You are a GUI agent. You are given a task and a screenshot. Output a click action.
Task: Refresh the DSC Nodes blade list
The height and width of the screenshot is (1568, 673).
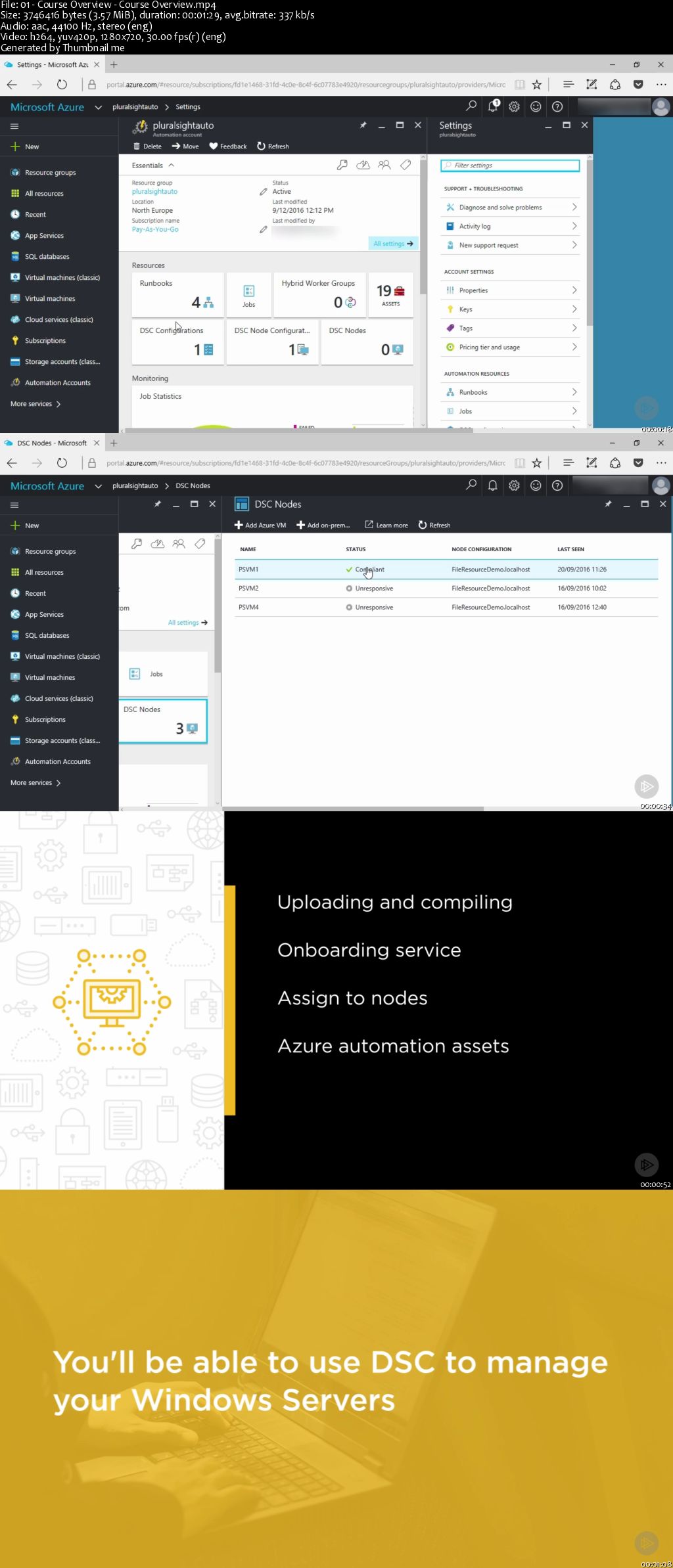434,525
